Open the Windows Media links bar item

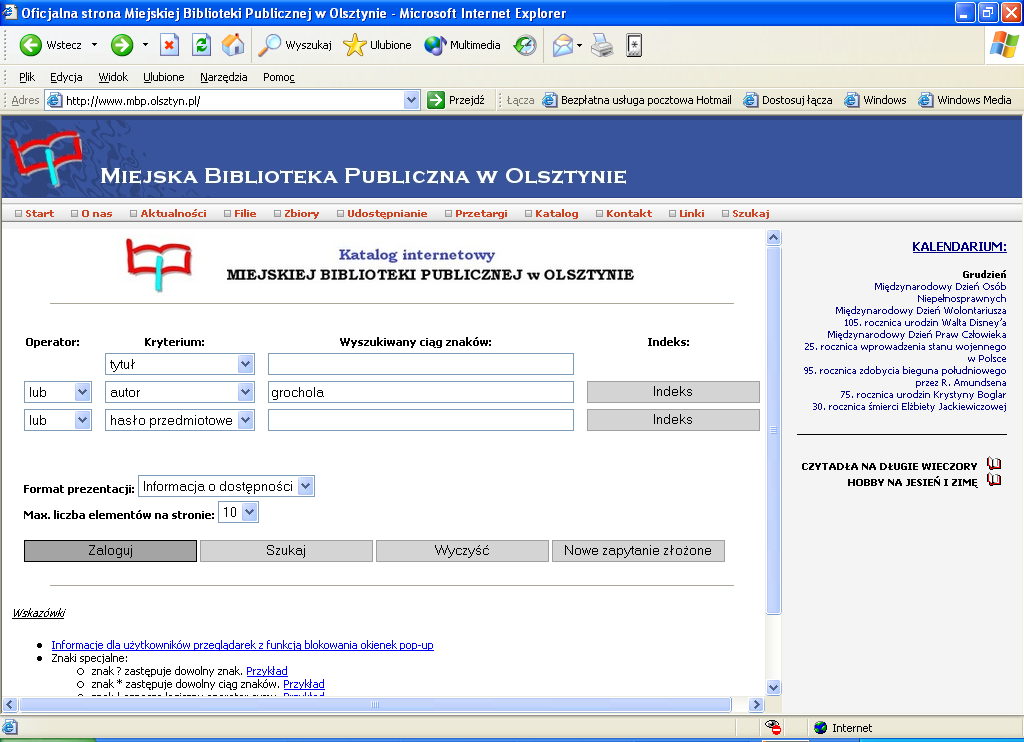(965, 100)
